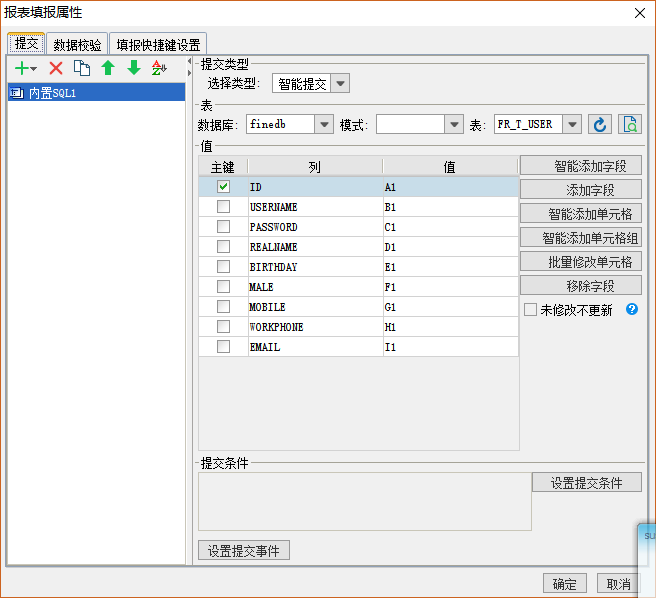Screen dimensions: 656x598
Task: Open the 模式 dropdown
Action: click(x=454, y=124)
